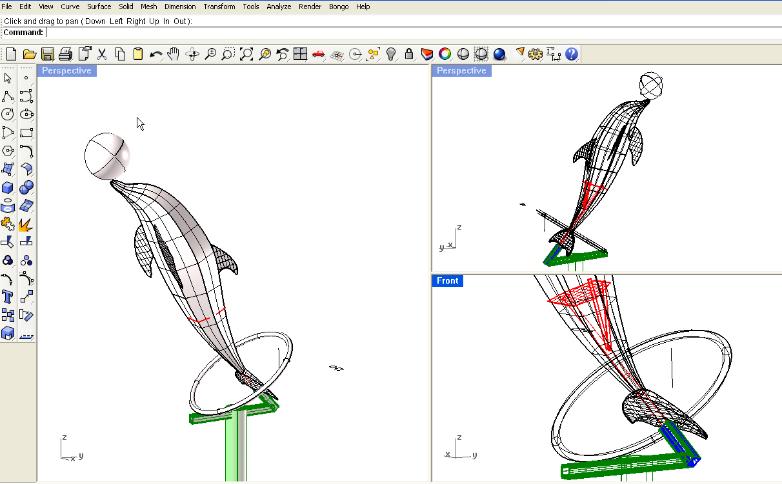Screen dimensions: 782x484
Task: Click the Print icon
Action: [x=65, y=54]
